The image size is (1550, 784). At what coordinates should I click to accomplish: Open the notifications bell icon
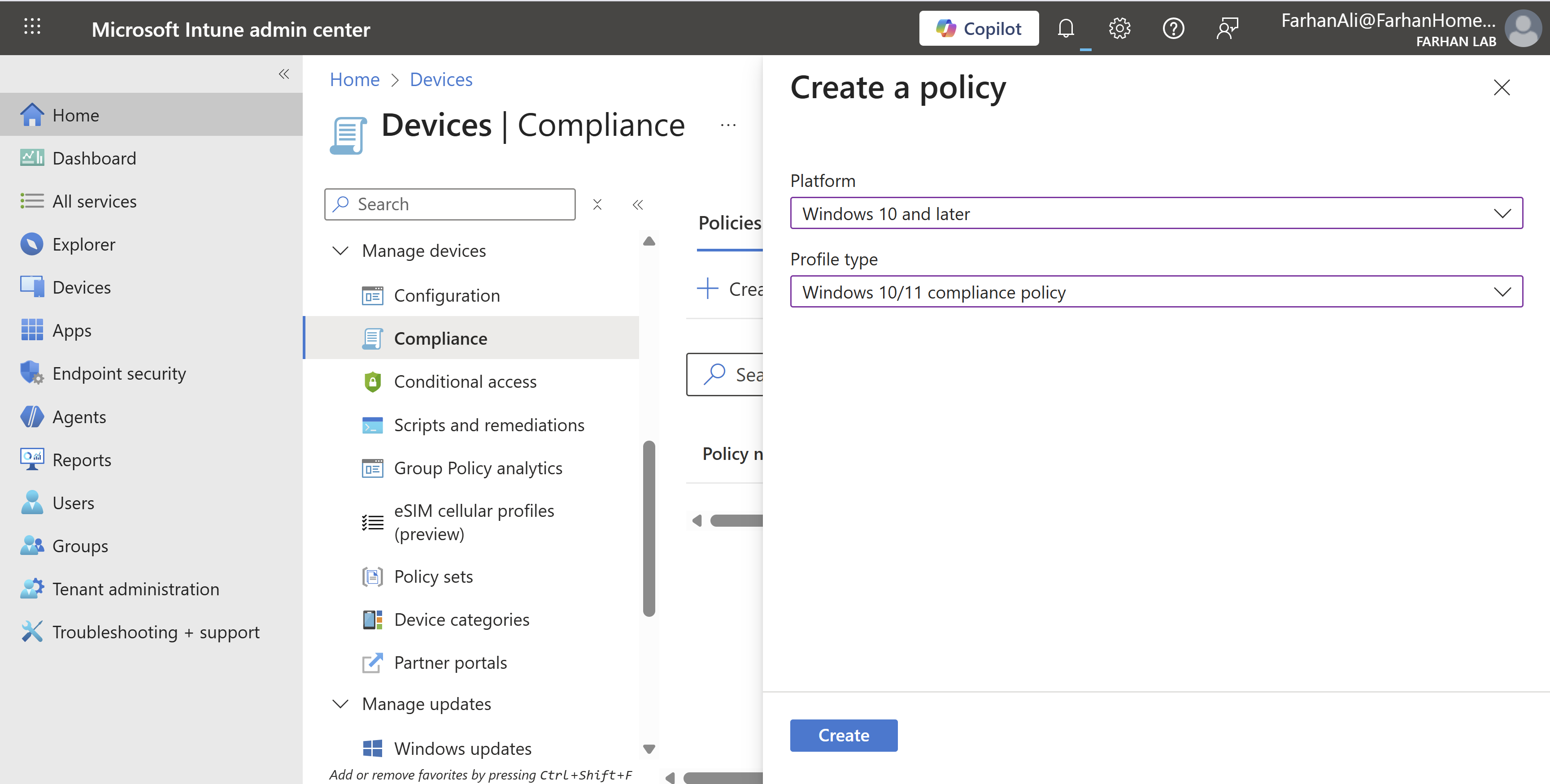tap(1066, 28)
